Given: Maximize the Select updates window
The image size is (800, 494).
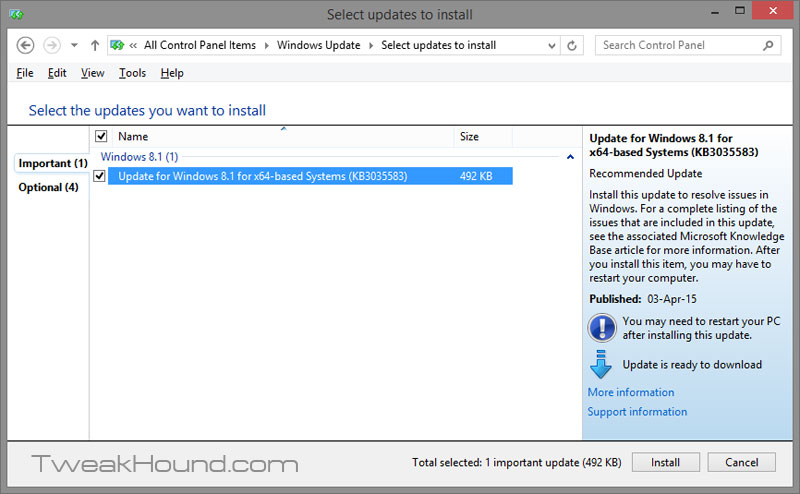Looking at the screenshot, I should 740,10.
